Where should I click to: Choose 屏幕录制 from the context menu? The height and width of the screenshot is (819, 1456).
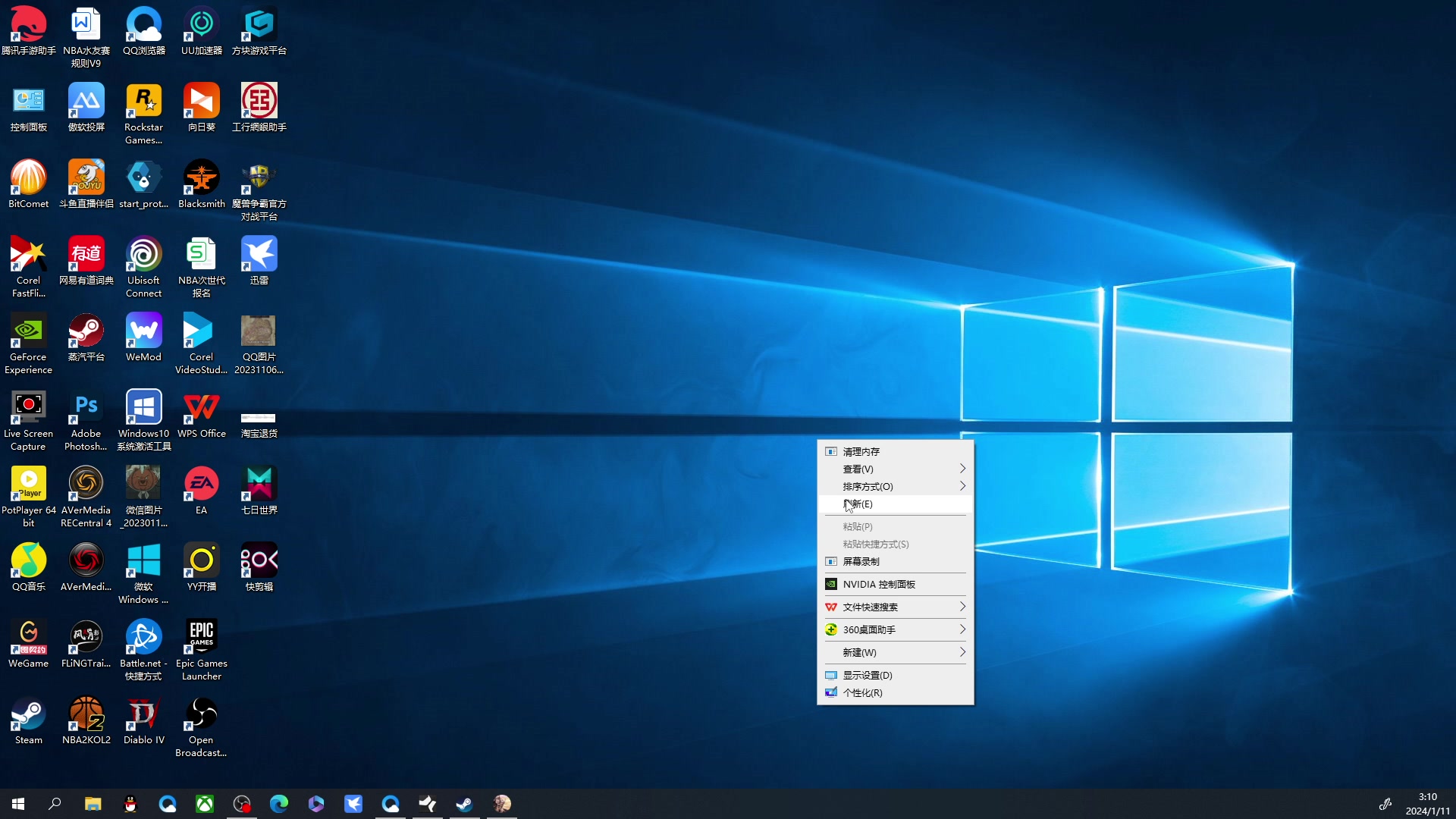tap(895, 561)
